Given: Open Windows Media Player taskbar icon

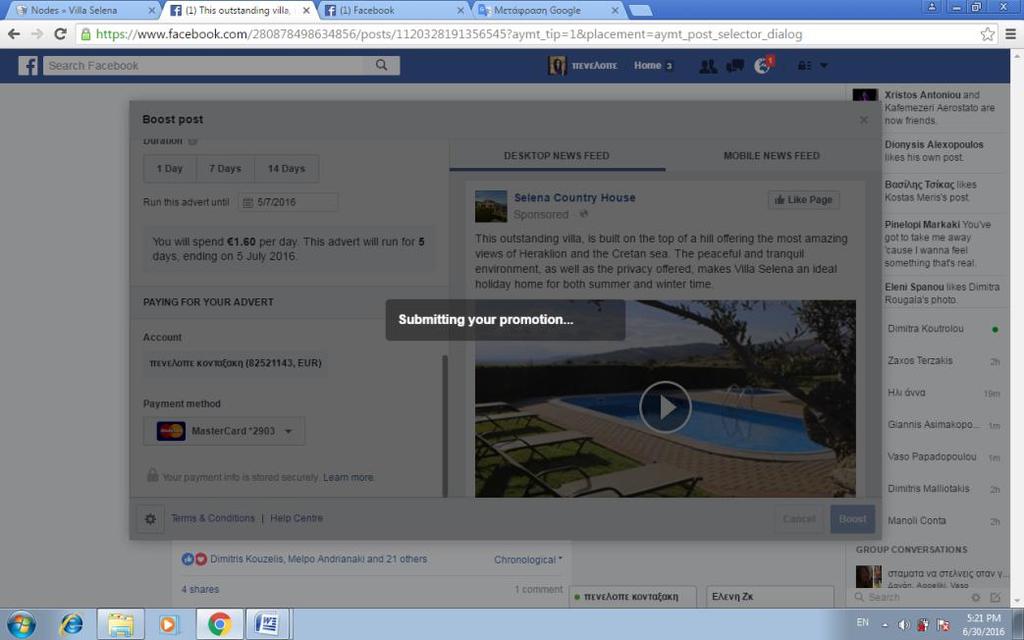Looking at the screenshot, I should click(x=168, y=625).
